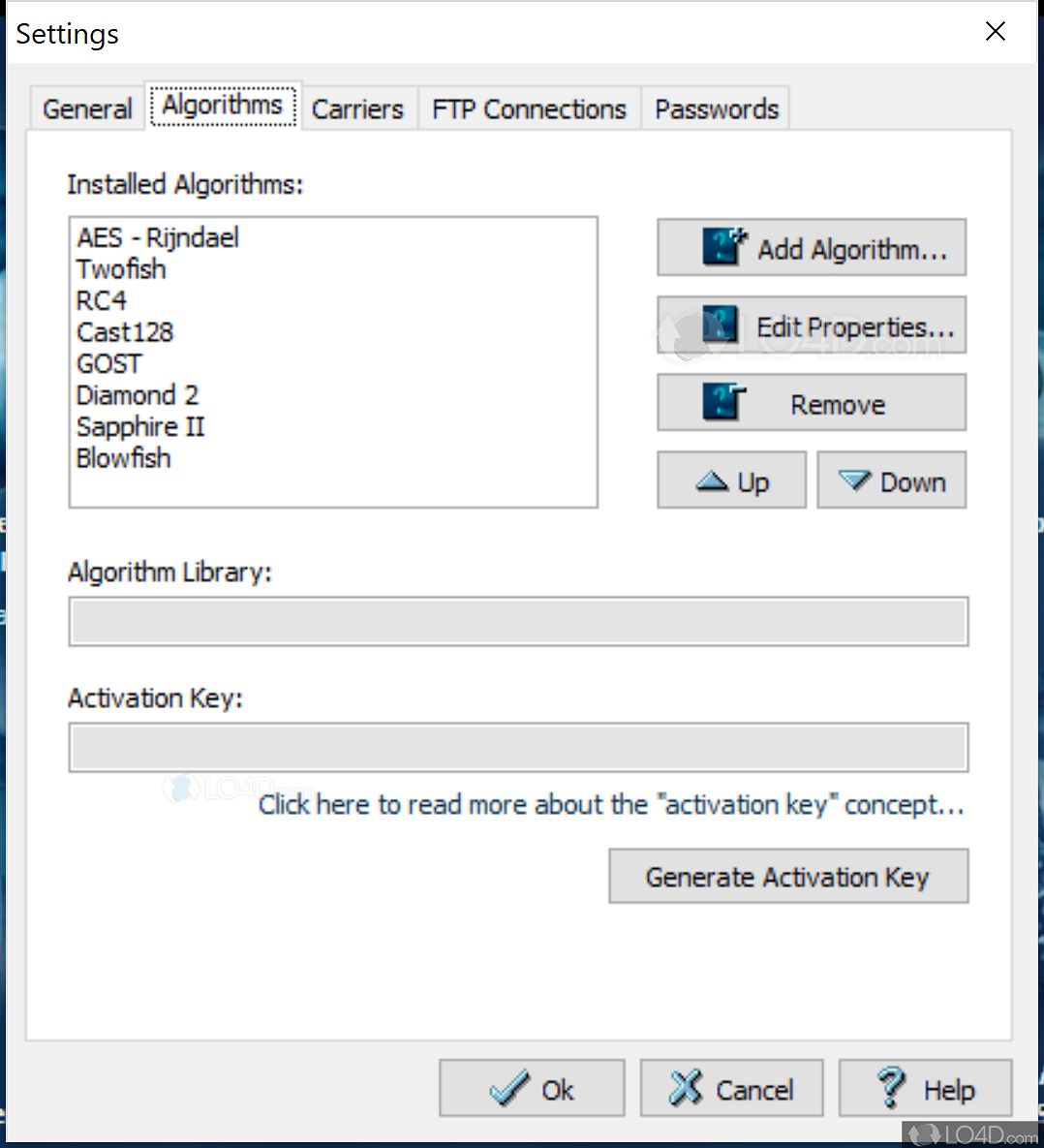Select Twofish from installed algorithms
The image size is (1044, 1148).
(122, 269)
